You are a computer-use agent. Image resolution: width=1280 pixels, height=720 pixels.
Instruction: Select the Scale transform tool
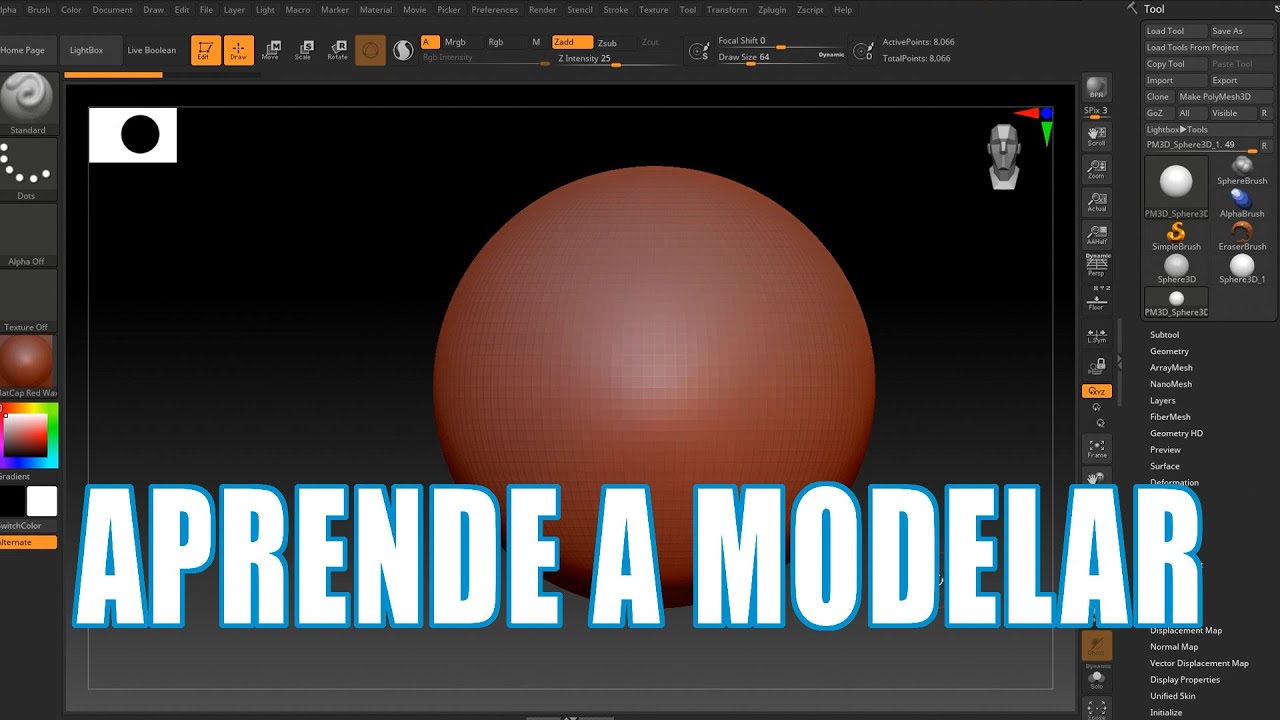coord(304,50)
